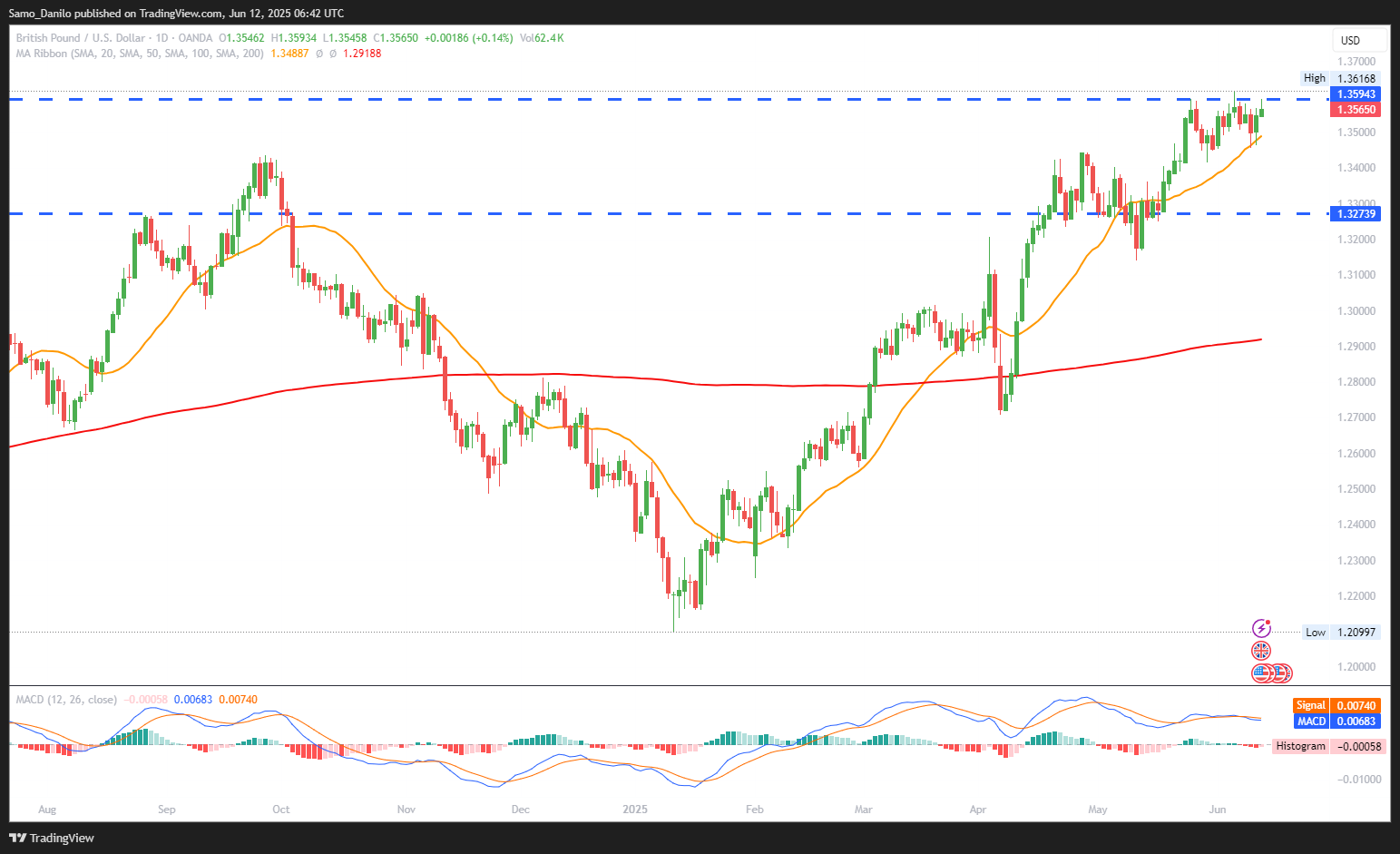Click the 2025 label on the time axis
This screenshot has width=1400, height=854.
[x=635, y=809]
